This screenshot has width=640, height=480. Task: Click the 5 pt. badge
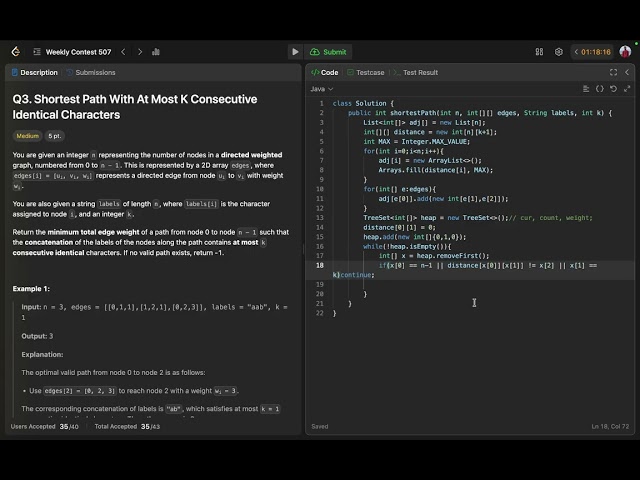coord(55,136)
